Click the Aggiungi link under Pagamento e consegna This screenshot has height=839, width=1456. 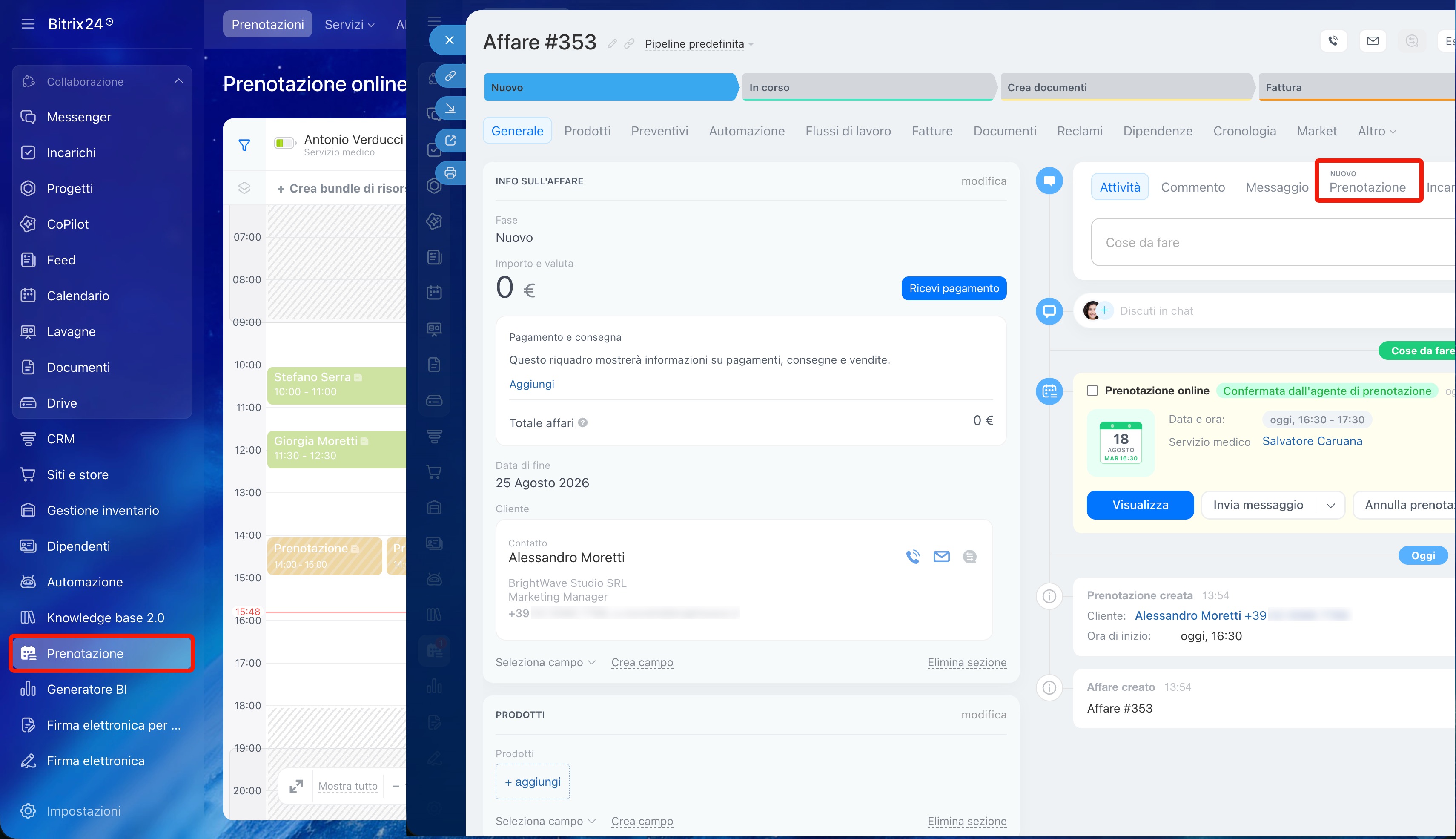click(531, 384)
